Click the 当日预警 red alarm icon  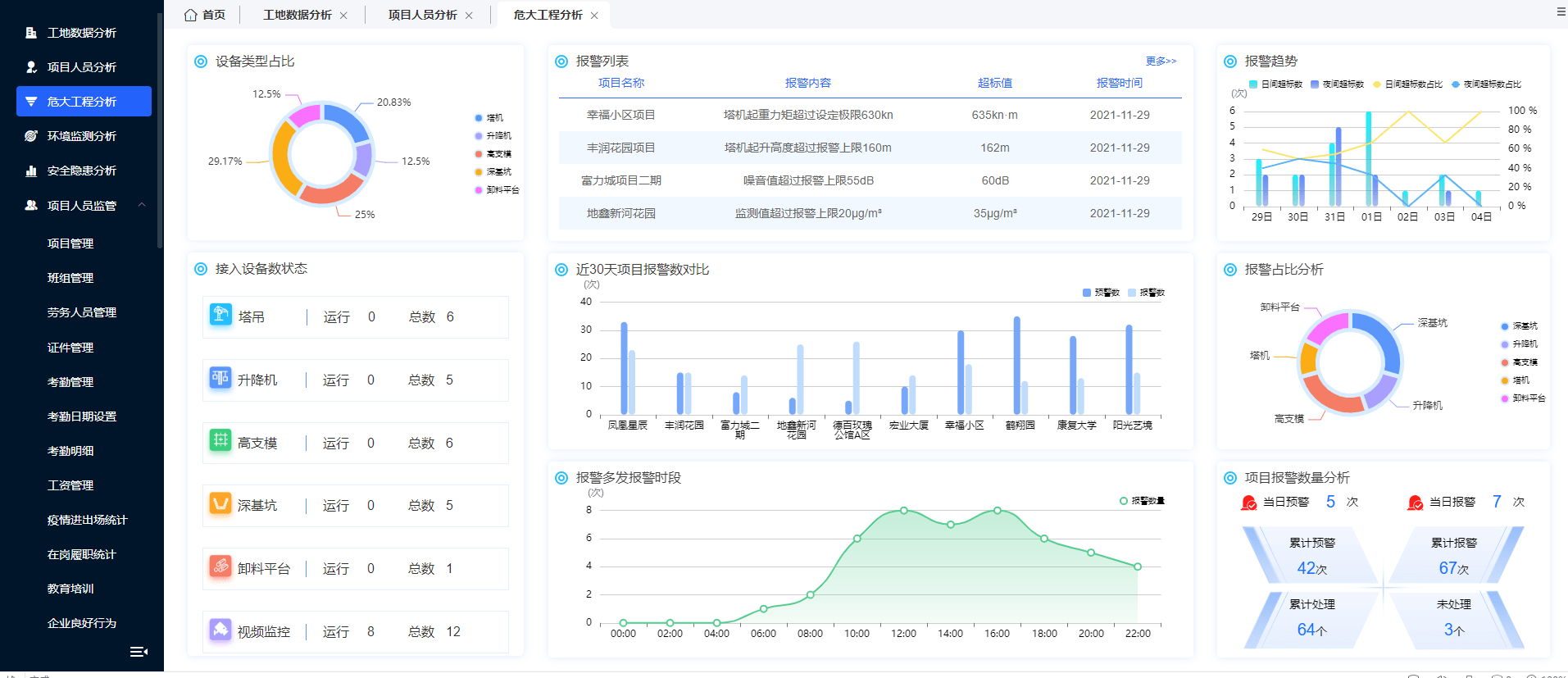[1249, 503]
